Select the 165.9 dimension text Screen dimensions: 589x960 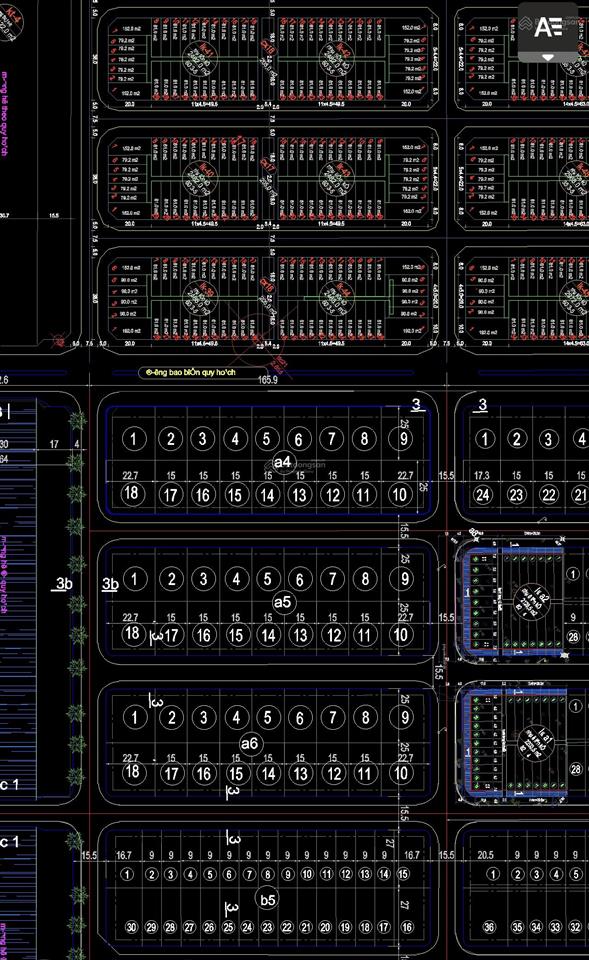coord(268,380)
